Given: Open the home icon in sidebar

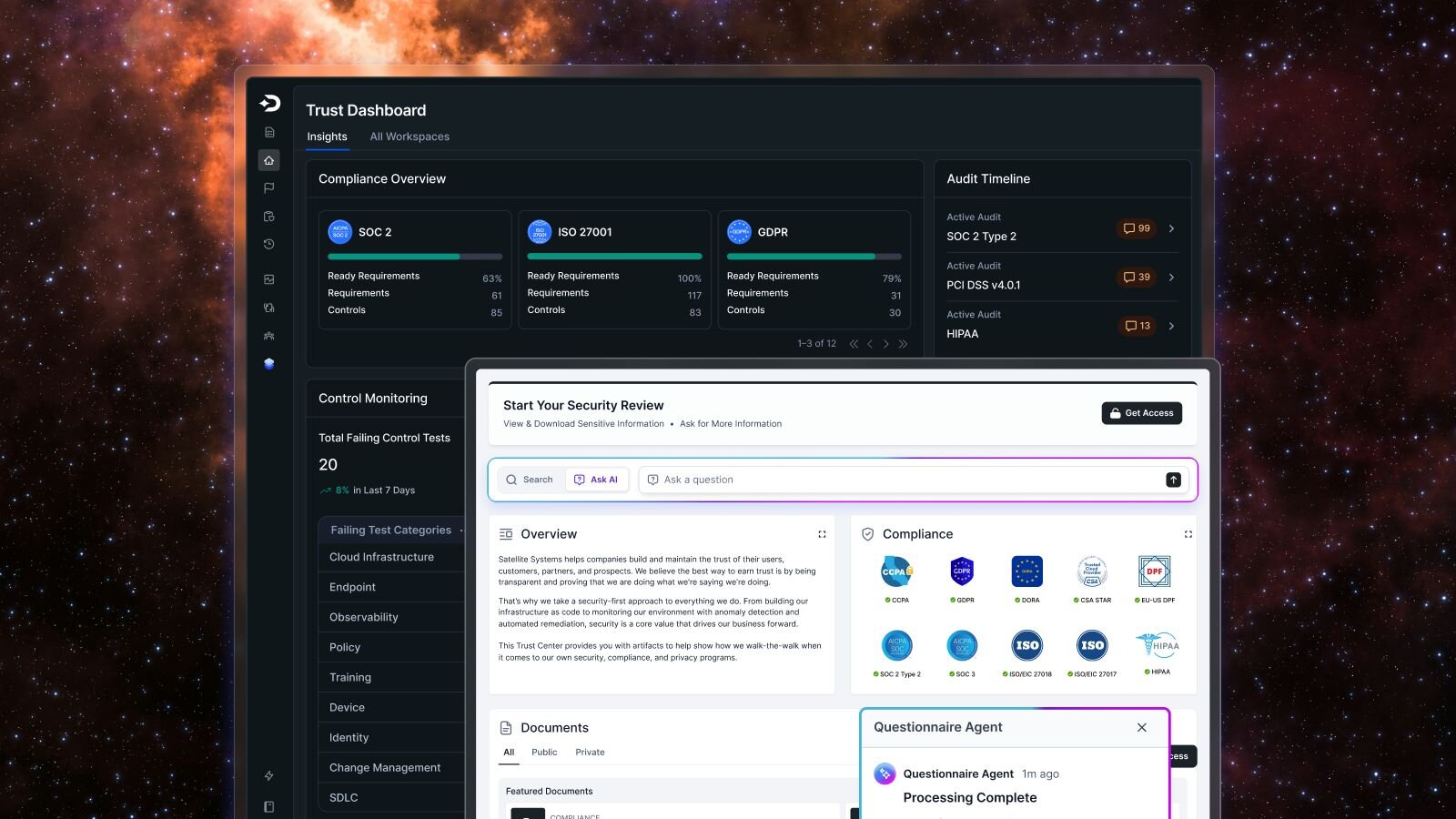Looking at the screenshot, I should coord(268,160).
